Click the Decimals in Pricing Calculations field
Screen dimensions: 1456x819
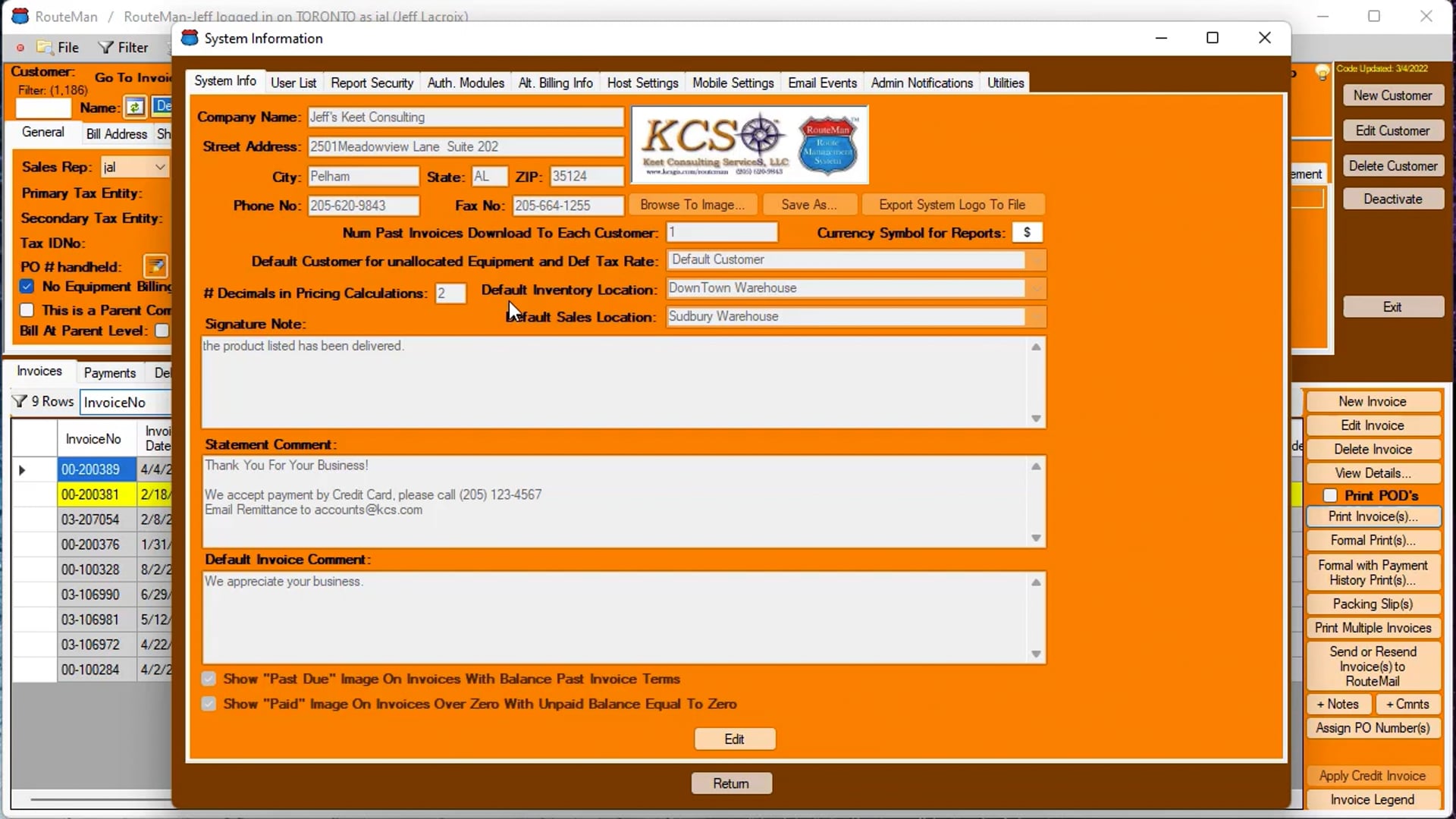pyautogui.click(x=450, y=293)
